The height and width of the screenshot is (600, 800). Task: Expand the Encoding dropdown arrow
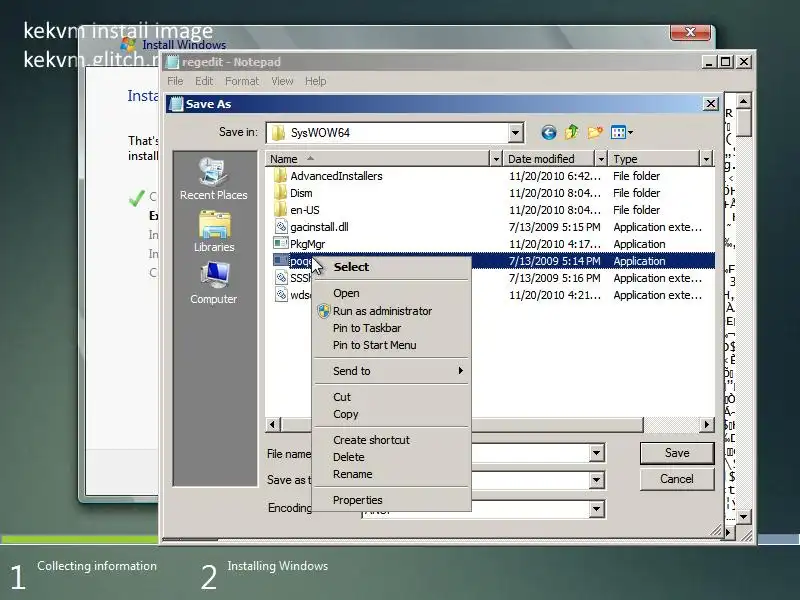click(596, 509)
